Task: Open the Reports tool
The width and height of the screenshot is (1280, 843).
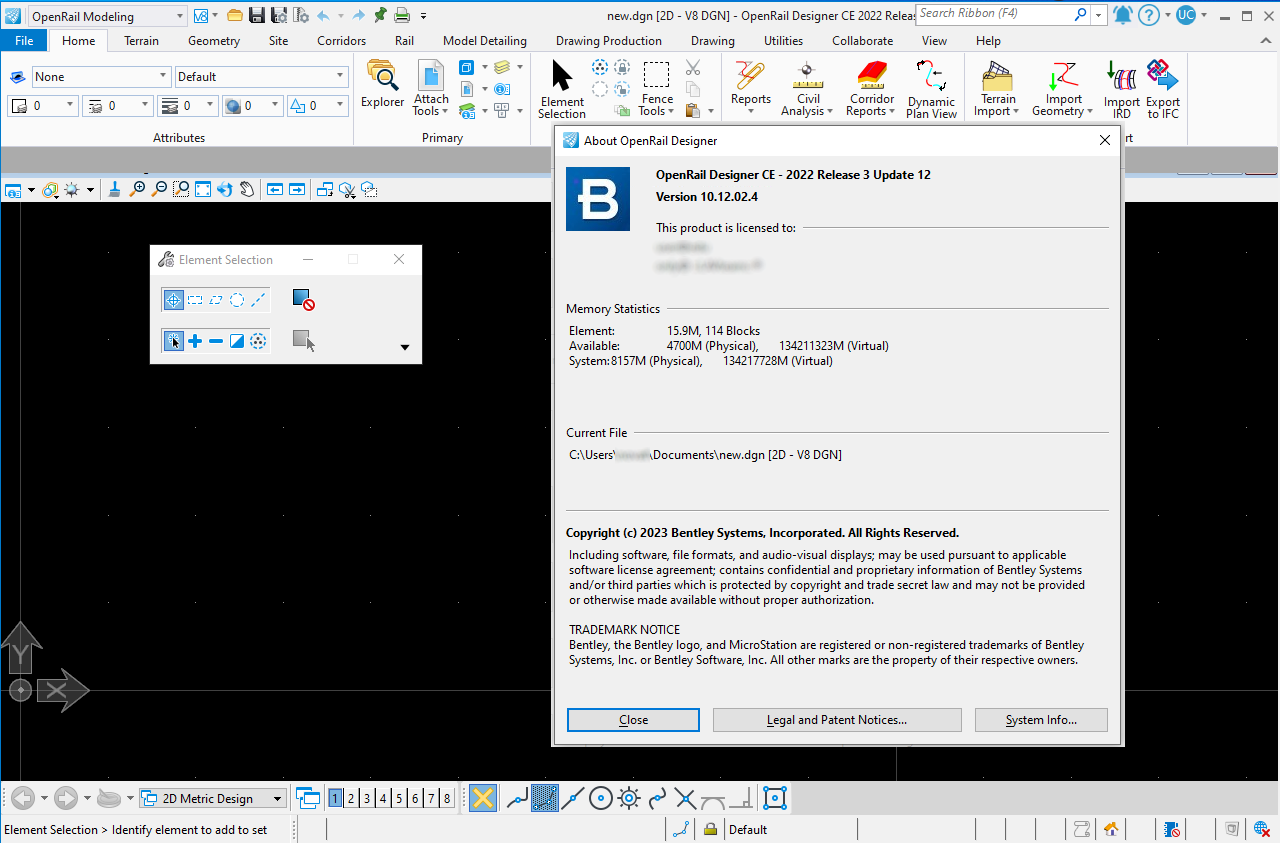Action: coord(750,88)
